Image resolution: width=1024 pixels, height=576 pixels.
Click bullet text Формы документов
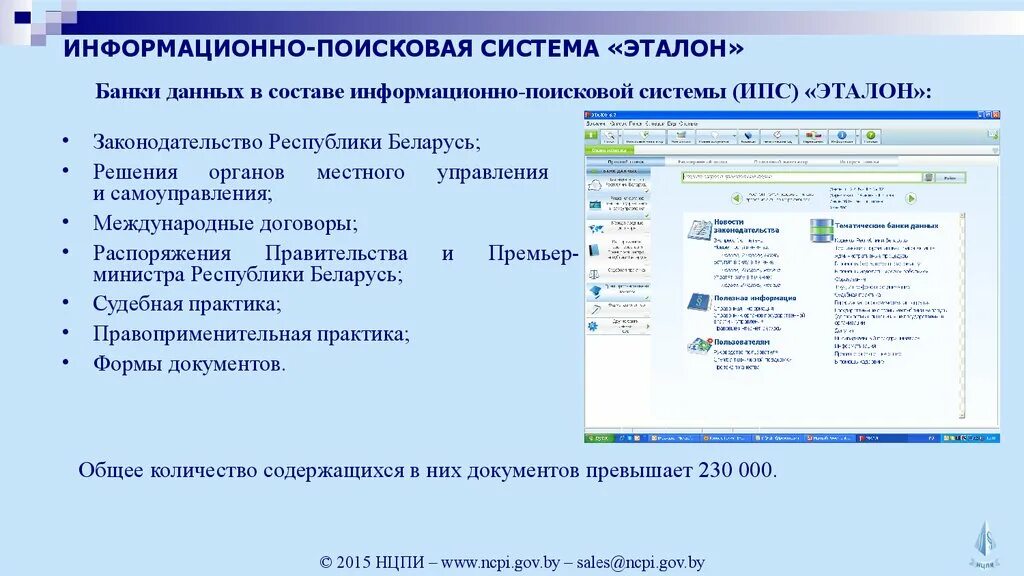click(189, 364)
